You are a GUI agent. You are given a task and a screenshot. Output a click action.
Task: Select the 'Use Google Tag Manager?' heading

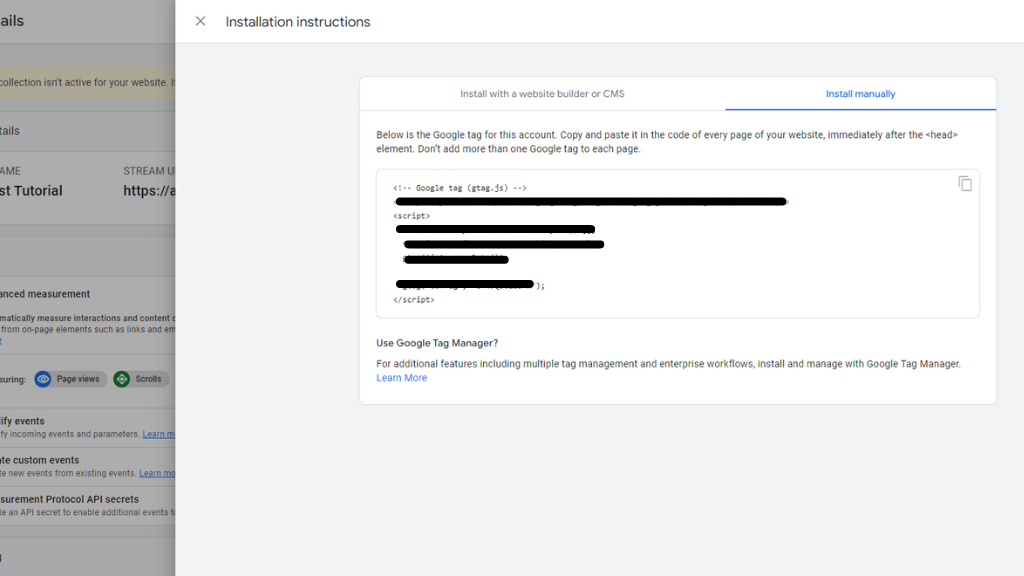point(437,343)
